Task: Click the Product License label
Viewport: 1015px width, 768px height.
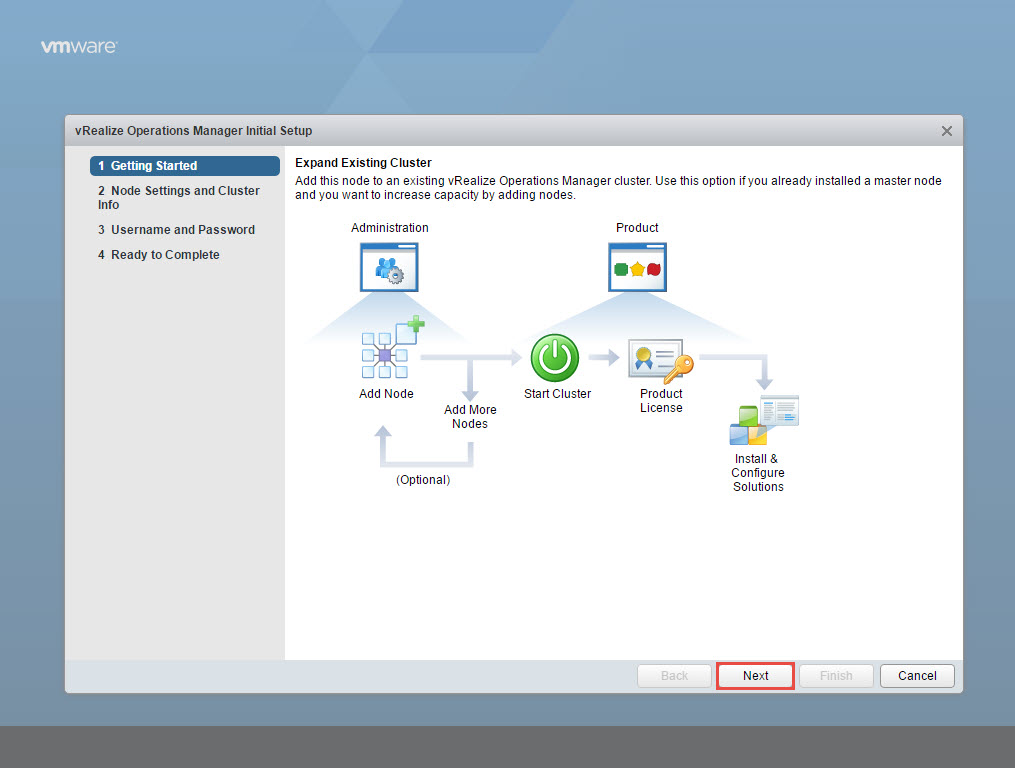Action: point(661,401)
